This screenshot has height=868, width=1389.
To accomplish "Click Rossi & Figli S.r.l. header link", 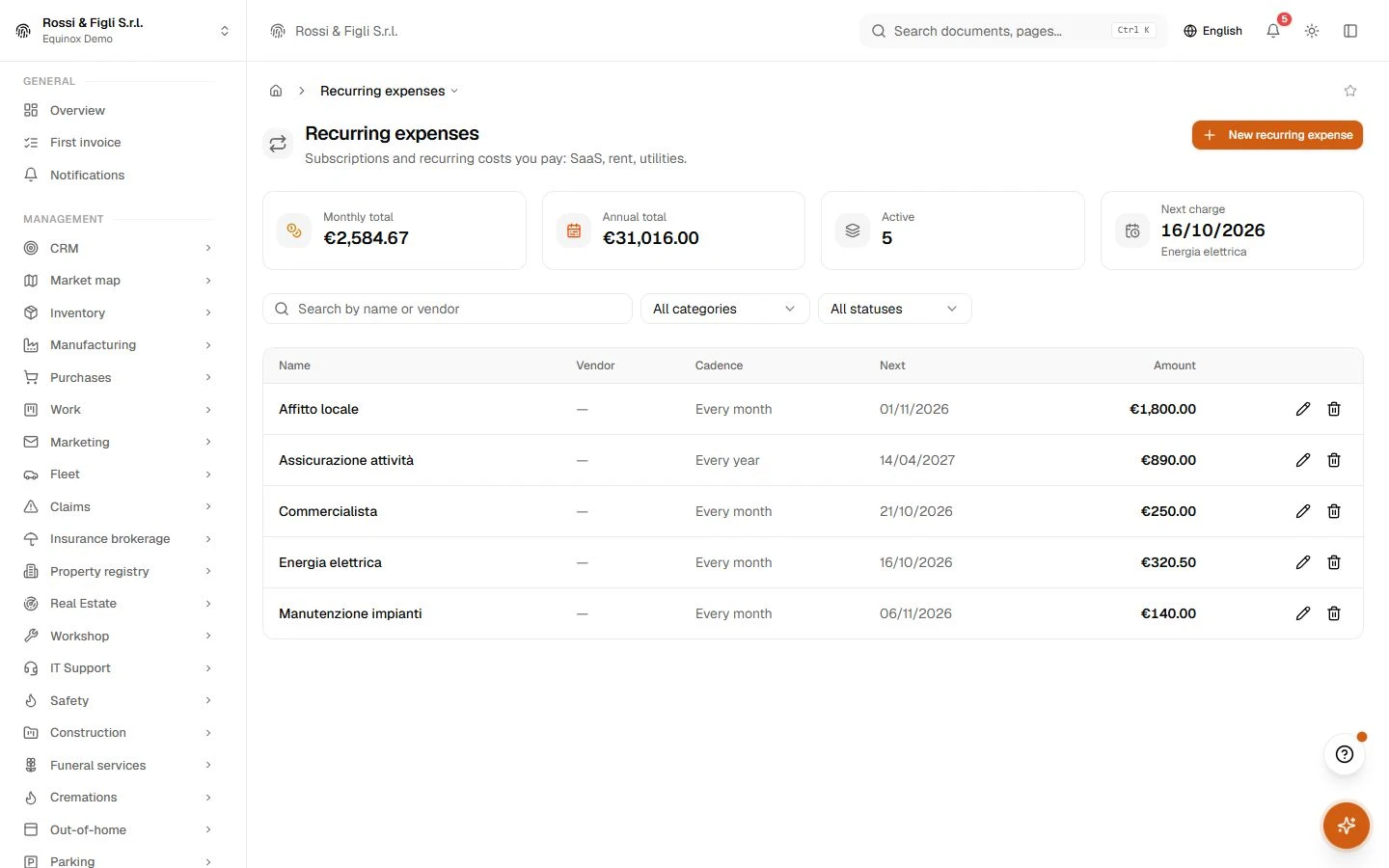I will coord(335,31).
